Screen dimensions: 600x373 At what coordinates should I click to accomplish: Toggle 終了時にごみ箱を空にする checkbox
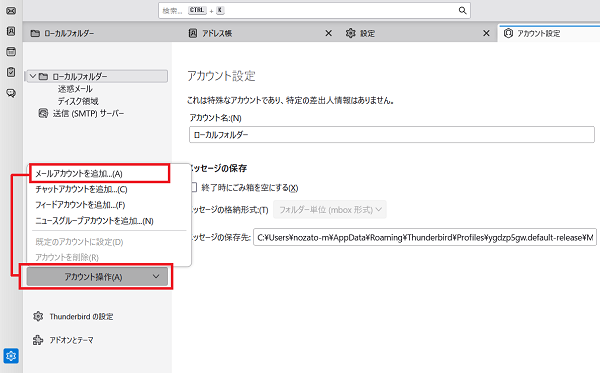pos(194,187)
